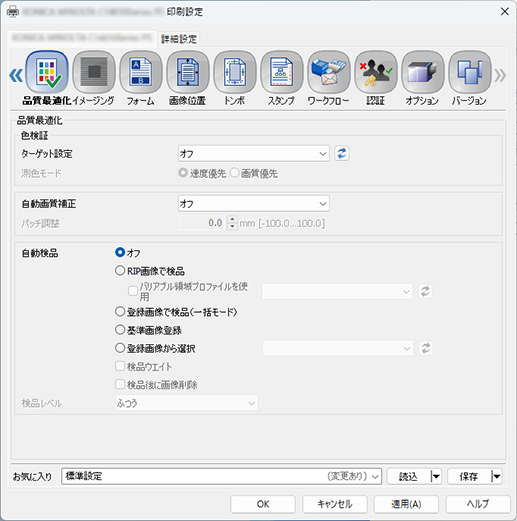Open the variable area profile dropdown
Screen dimensions: 517x521
(x=337, y=291)
